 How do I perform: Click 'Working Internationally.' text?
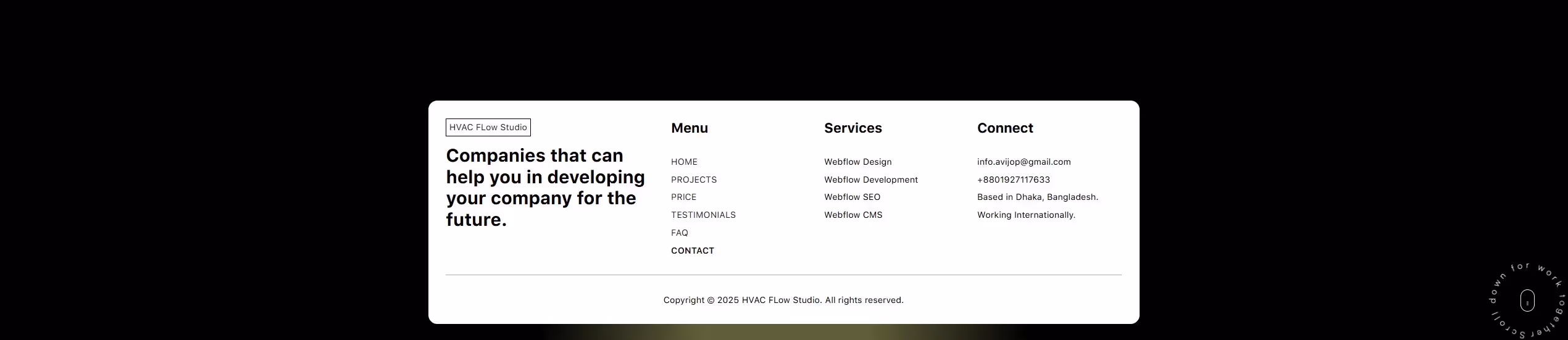[x=1026, y=215]
